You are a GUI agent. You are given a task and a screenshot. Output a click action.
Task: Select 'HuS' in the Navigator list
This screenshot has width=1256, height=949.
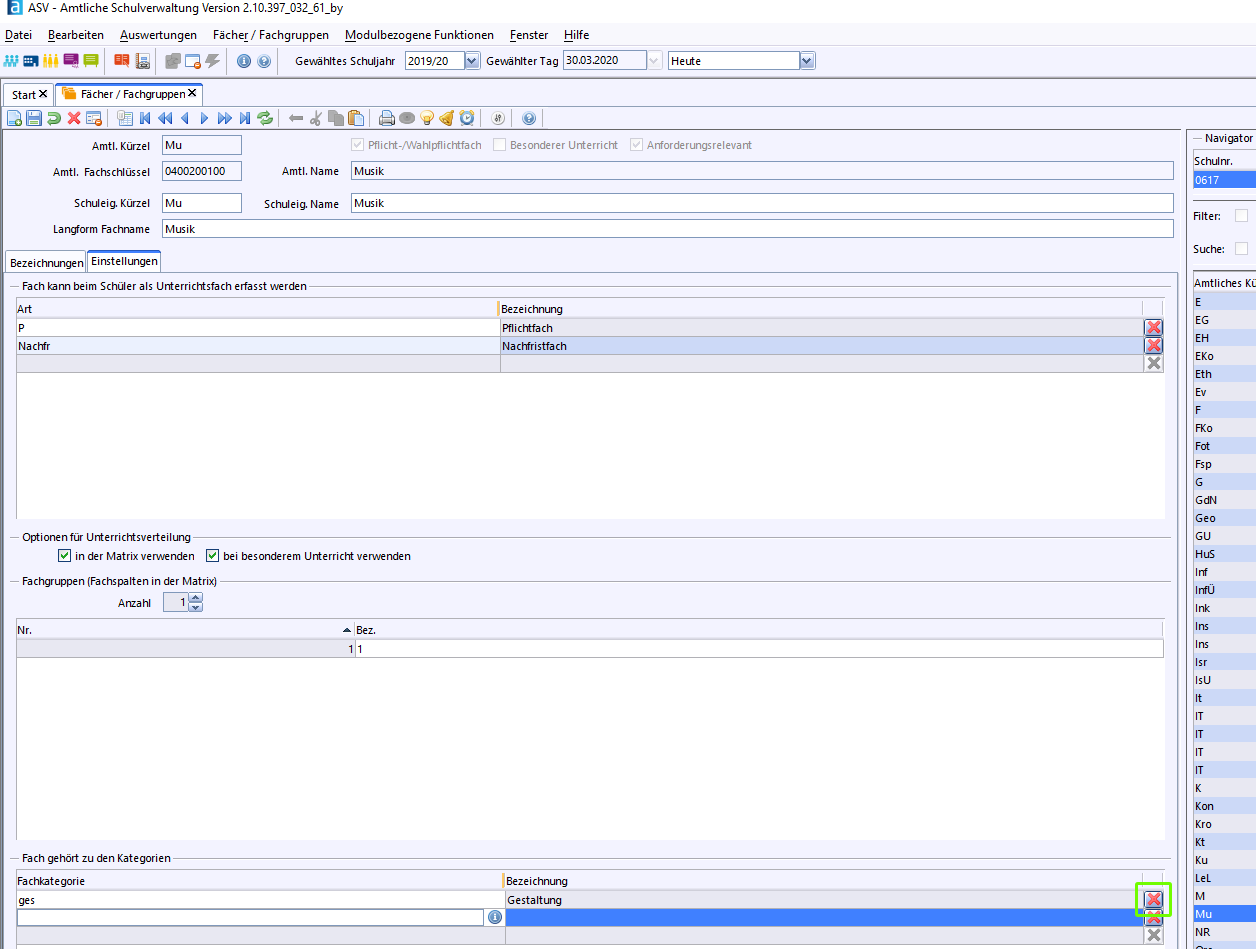pyautogui.click(x=1224, y=554)
